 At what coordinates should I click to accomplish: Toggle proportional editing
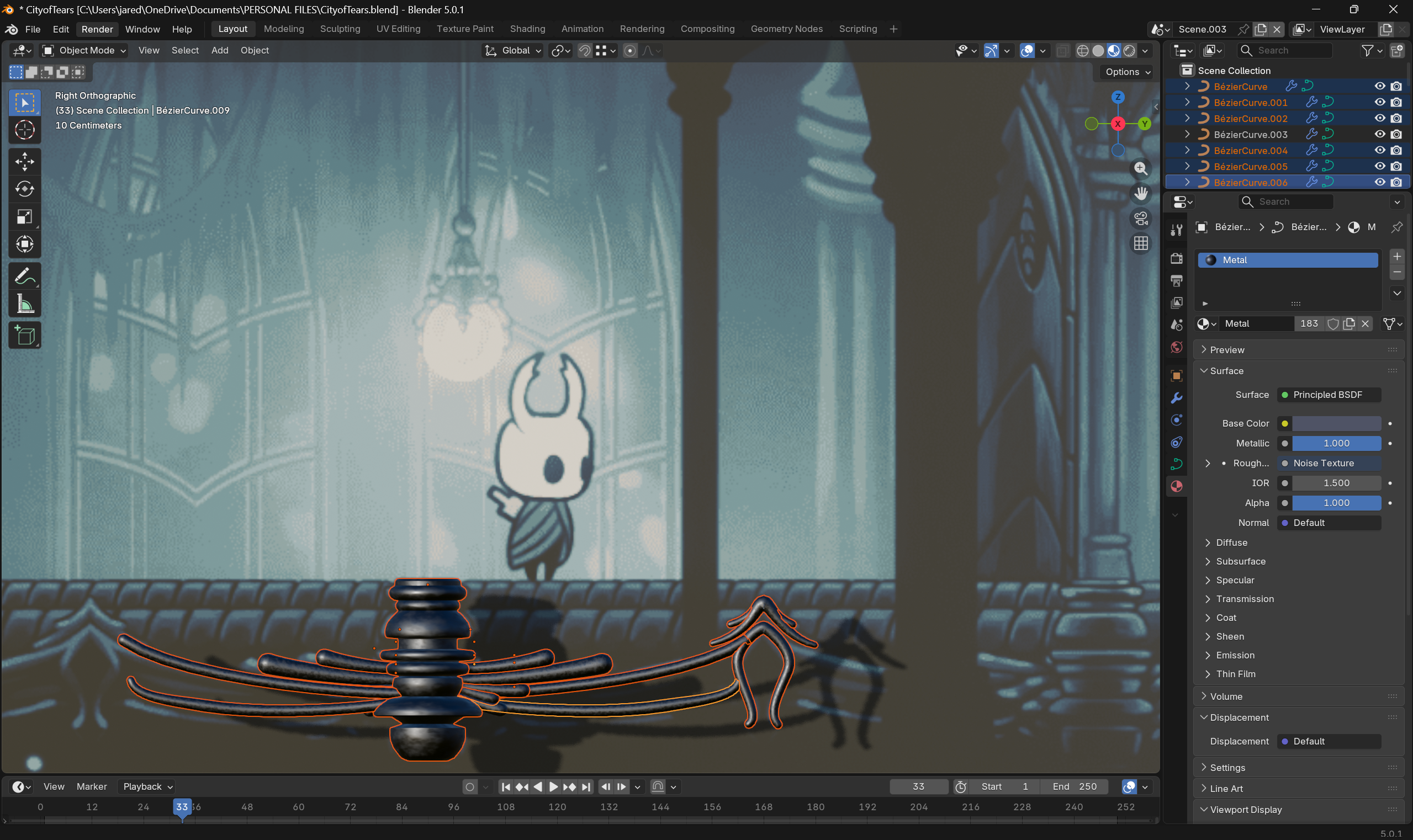pyautogui.click(x=629, y=50)
